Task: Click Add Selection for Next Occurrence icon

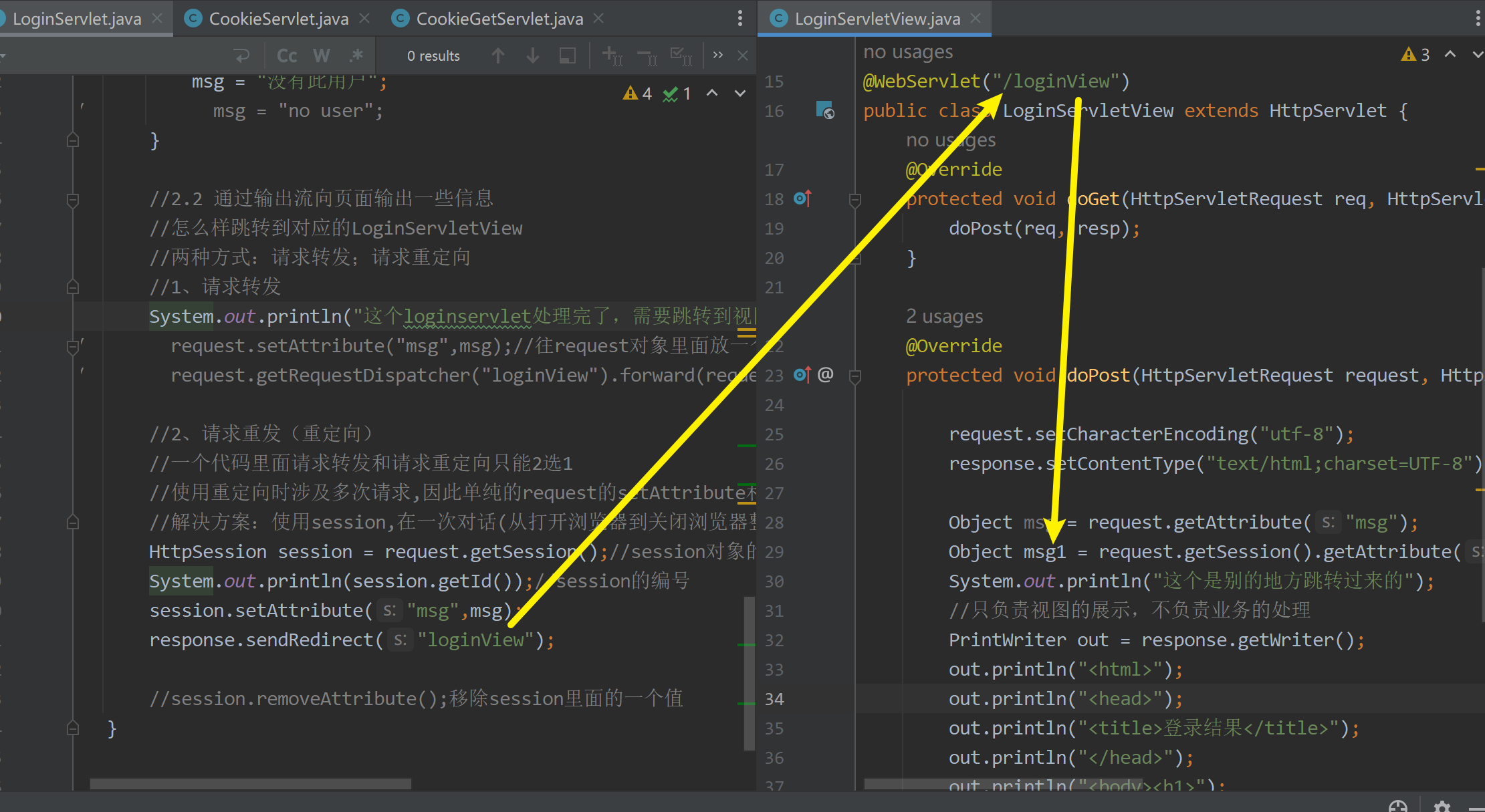Action: [612, 55]
